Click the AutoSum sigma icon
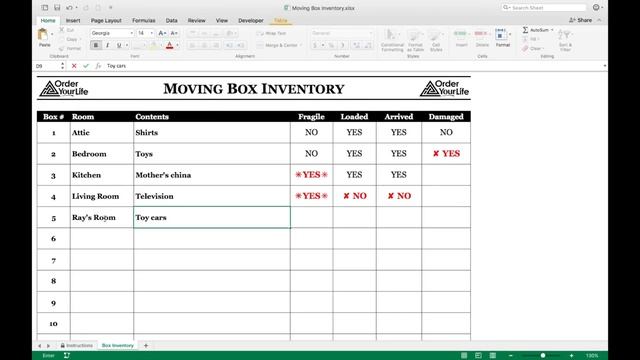Screen dimensions: 640x360 (x=525, y=30)
